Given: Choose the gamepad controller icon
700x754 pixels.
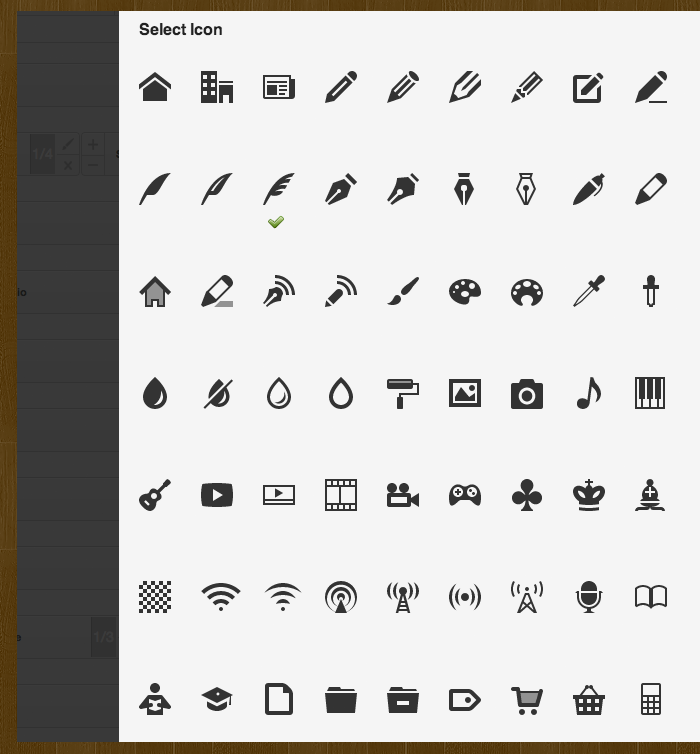Looking at the screenshot, I should (465, 495).
